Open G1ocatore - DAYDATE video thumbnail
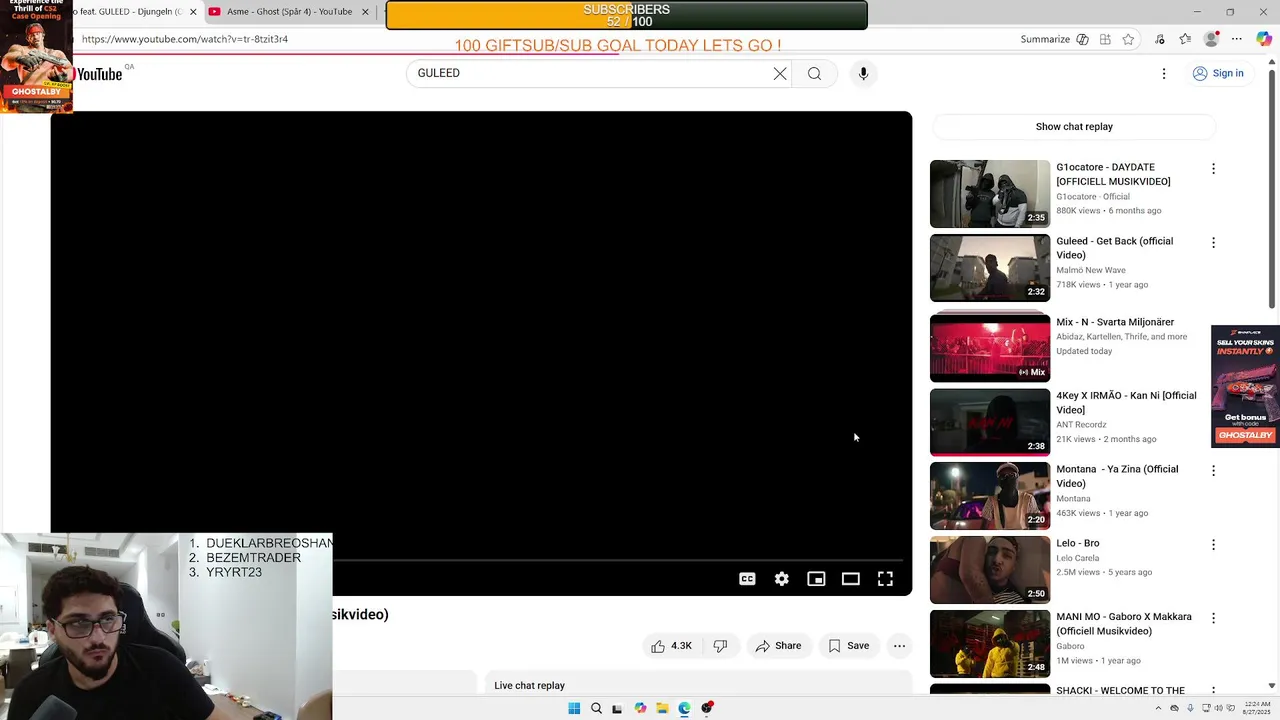 click(990, 194)
